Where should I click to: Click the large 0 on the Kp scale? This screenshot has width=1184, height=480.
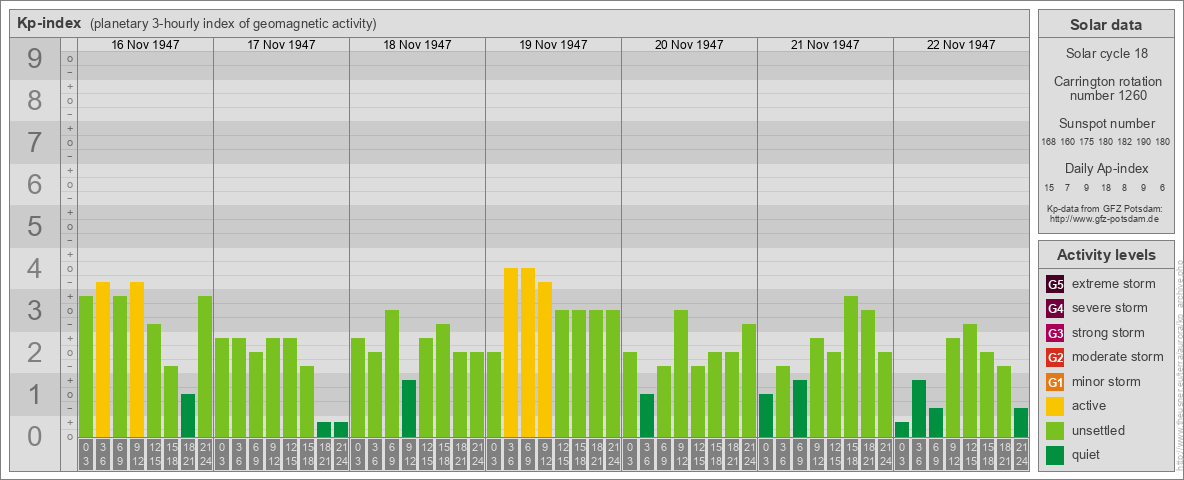click(34, 436)
